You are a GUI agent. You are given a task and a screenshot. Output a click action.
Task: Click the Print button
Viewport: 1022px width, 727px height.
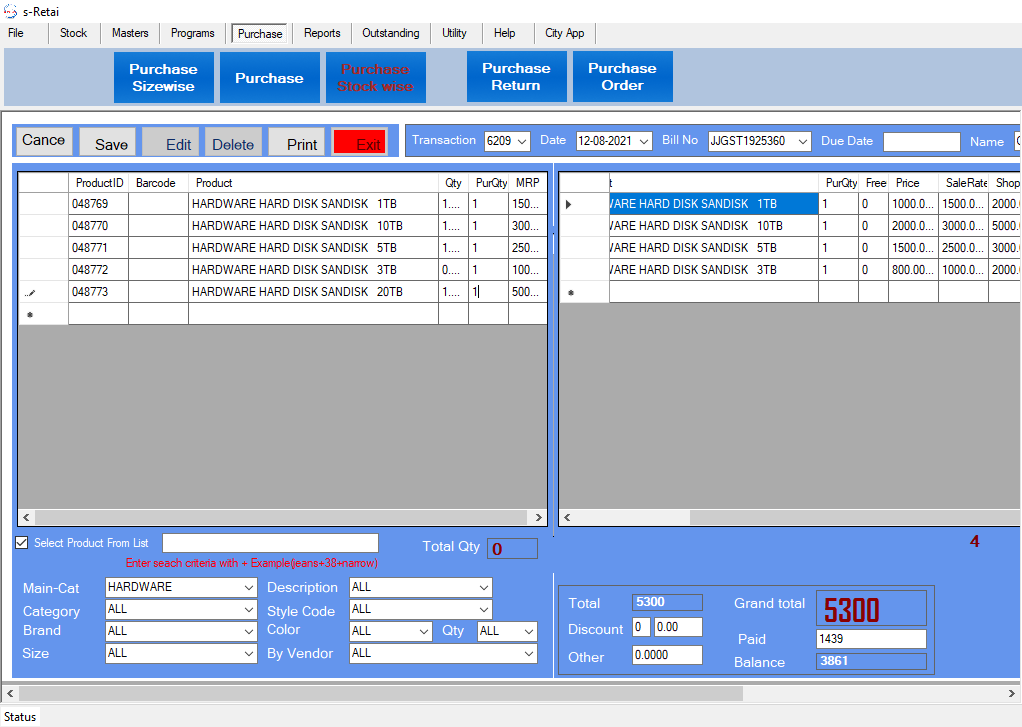coord(301,143)
